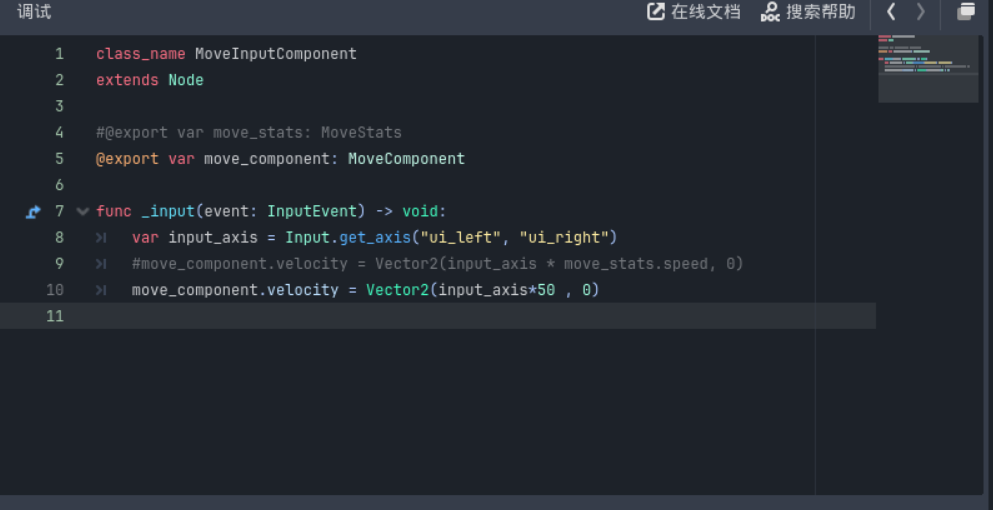The image size is (993, 510).
Task: Click the floating window icon in the top-right corner
Action: pyautogui.click(x=966, y=12)
